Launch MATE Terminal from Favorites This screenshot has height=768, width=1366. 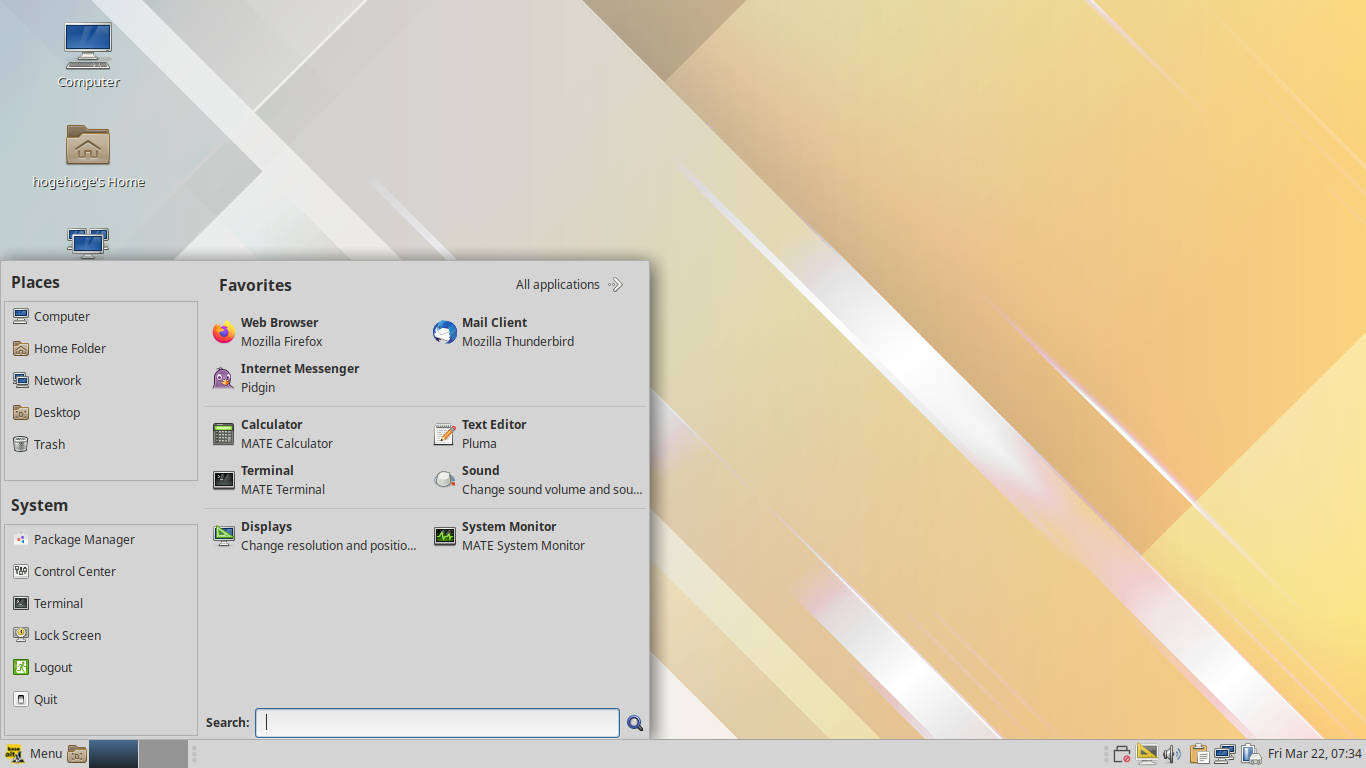pos(316,480)
